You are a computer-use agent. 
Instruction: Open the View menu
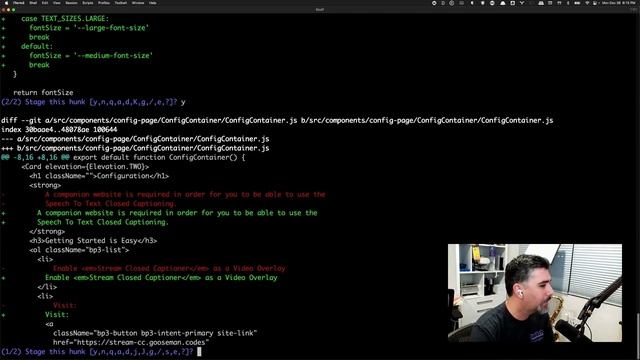(x=57, y=3)
